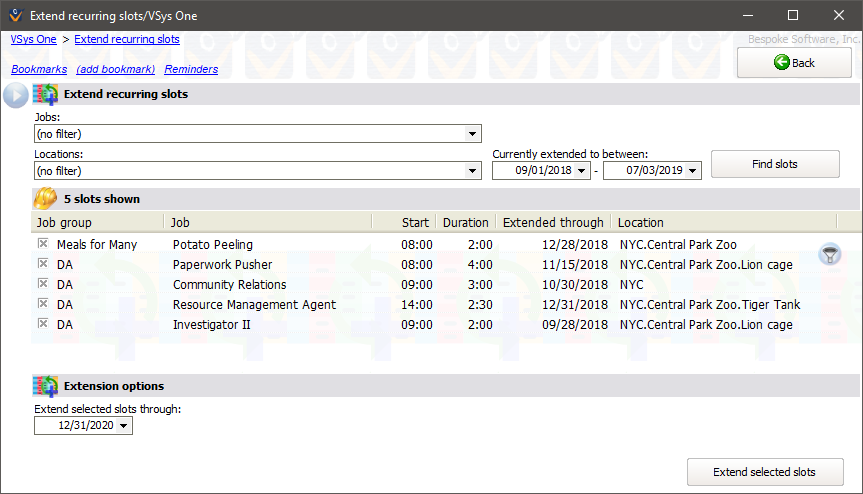863x494 pixels.
Task: Open the Reminders link
Action: click(191, 69)
